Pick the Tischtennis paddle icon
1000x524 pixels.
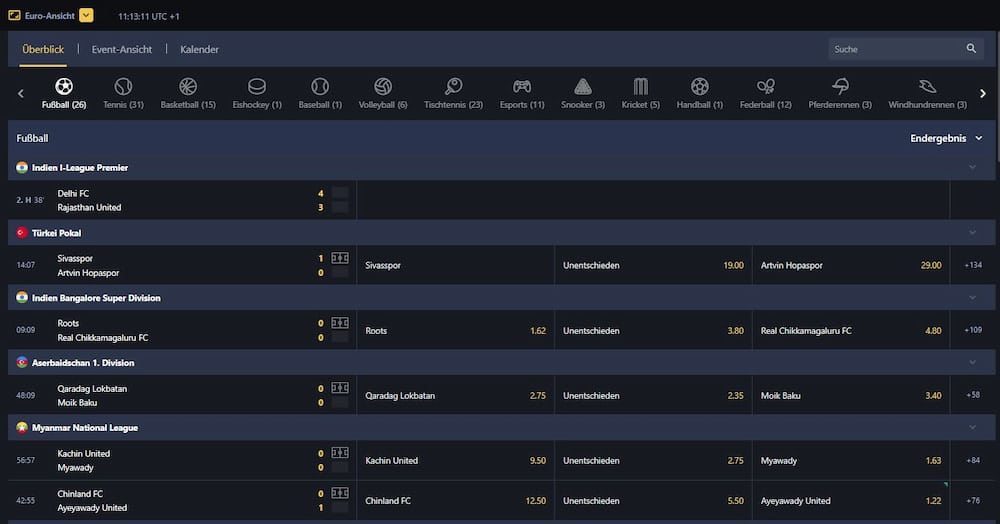click(x=453, y=88)
